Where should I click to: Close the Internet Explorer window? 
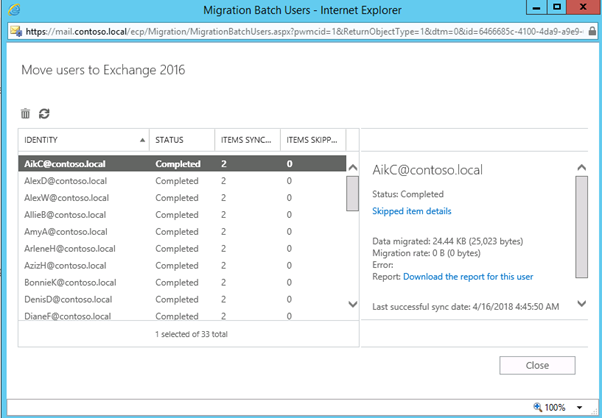pos(584,8)
